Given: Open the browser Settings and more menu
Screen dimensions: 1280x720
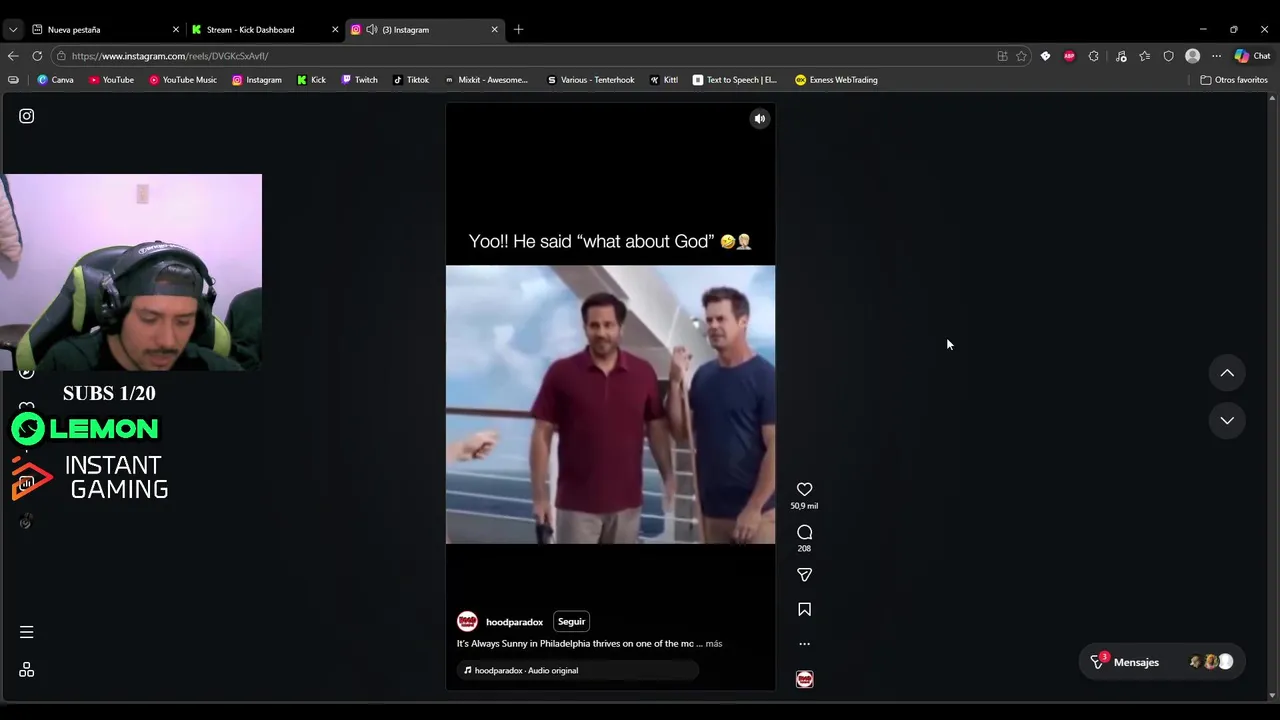Looking at the screenshot, I should [1216, 56].
